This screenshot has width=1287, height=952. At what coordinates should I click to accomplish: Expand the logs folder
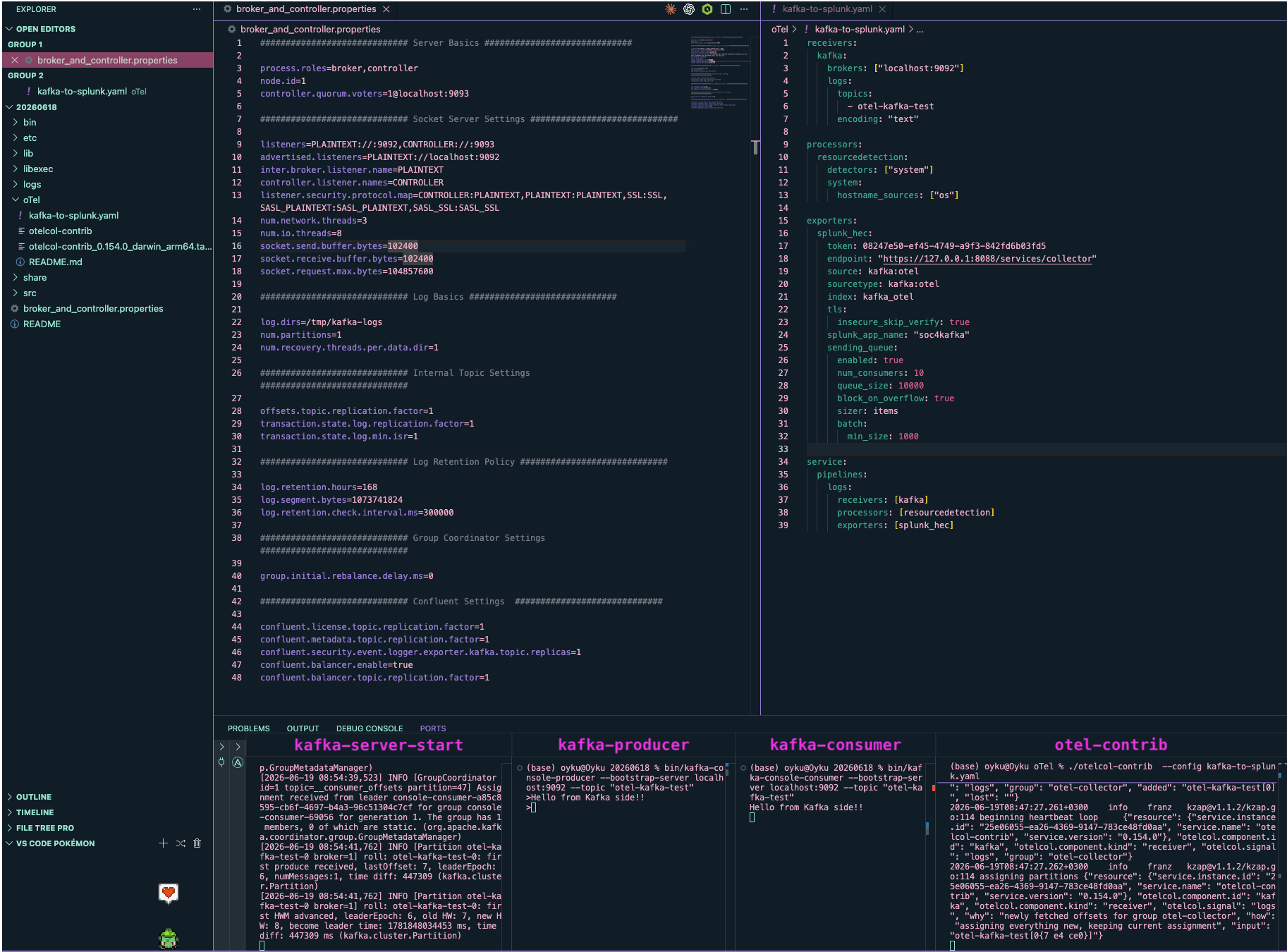coord(16,184)
